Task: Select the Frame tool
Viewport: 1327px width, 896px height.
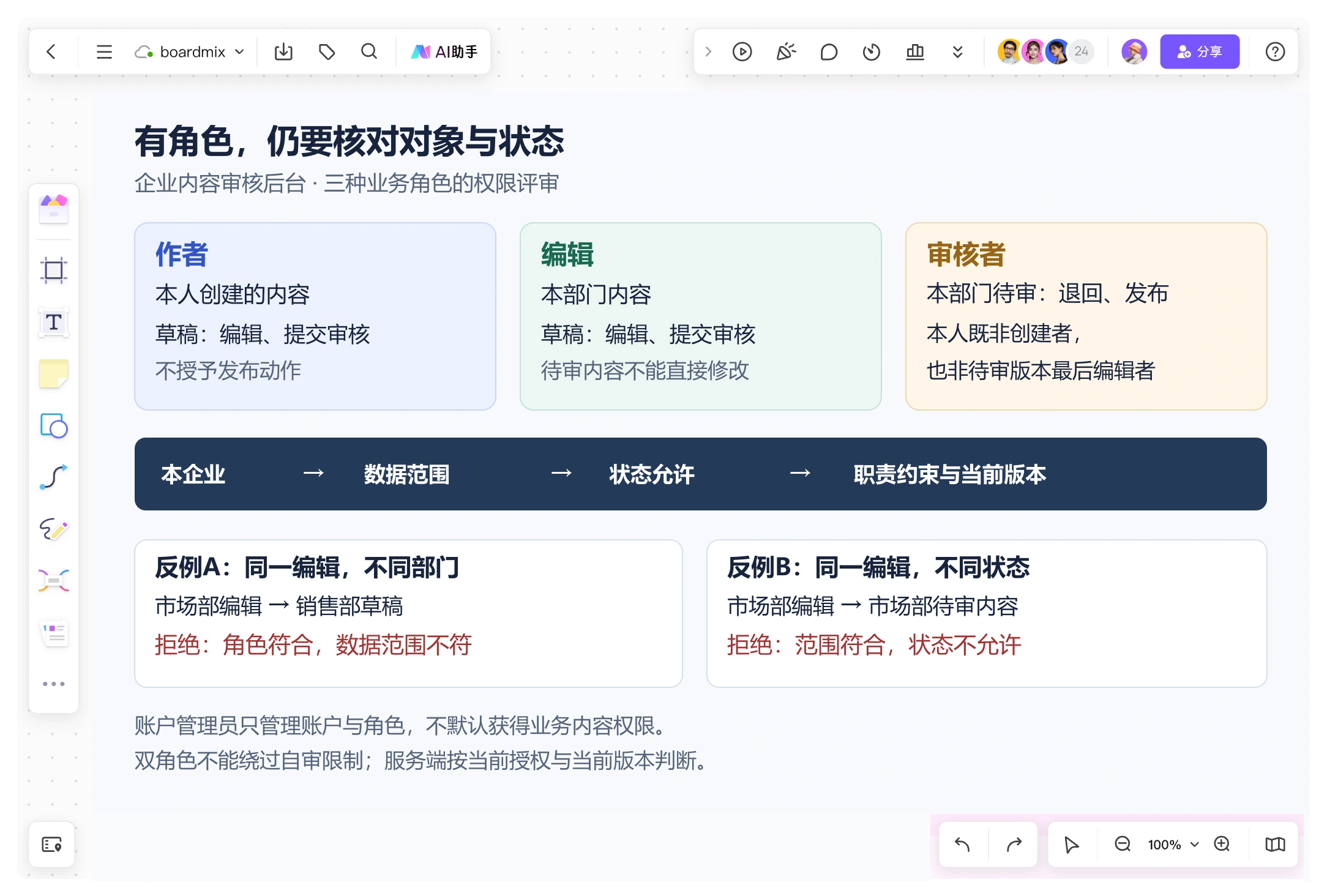Action: click(x=54, y=270)
